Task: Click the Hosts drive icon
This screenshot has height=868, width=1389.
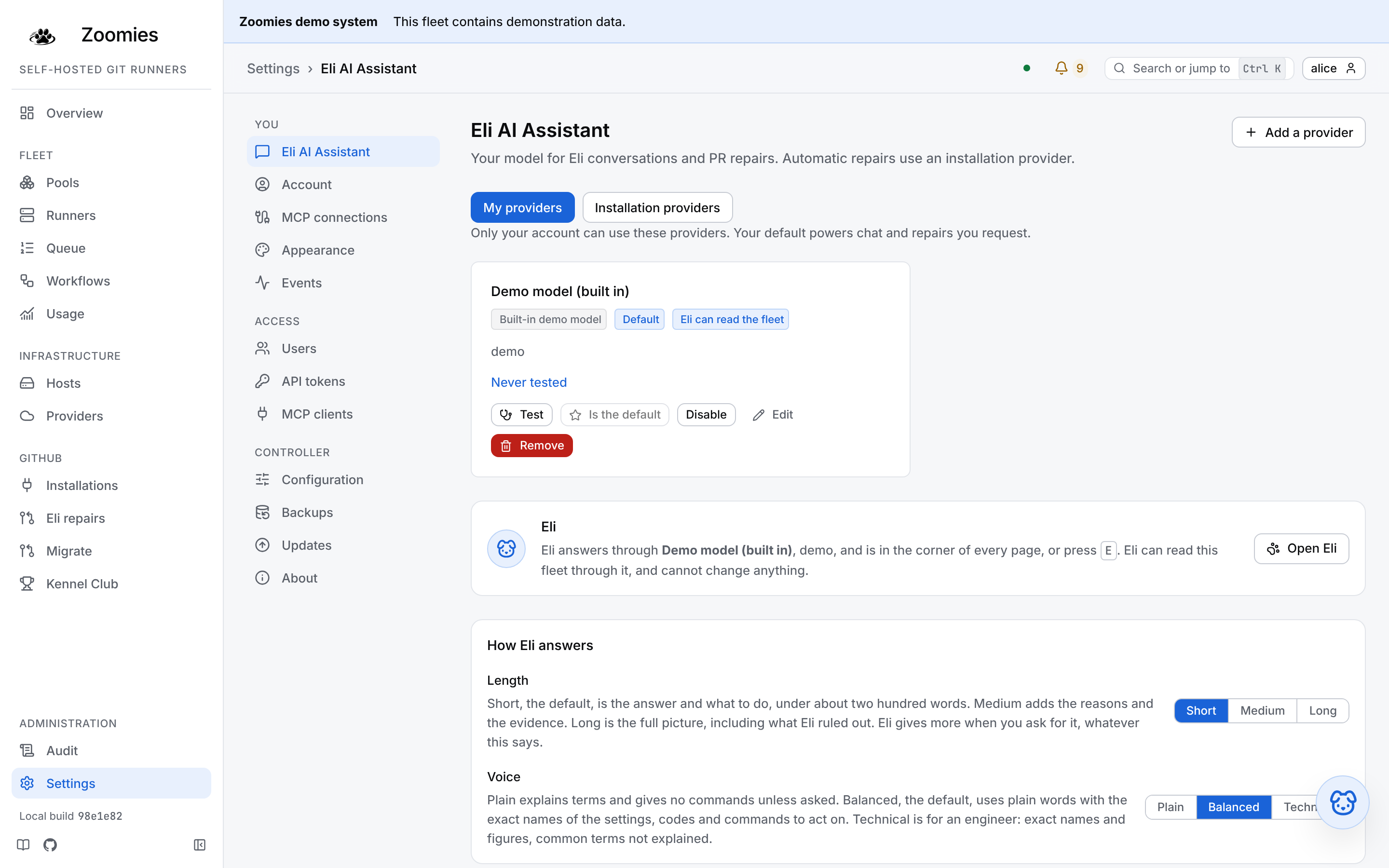Action: point(27,383)
